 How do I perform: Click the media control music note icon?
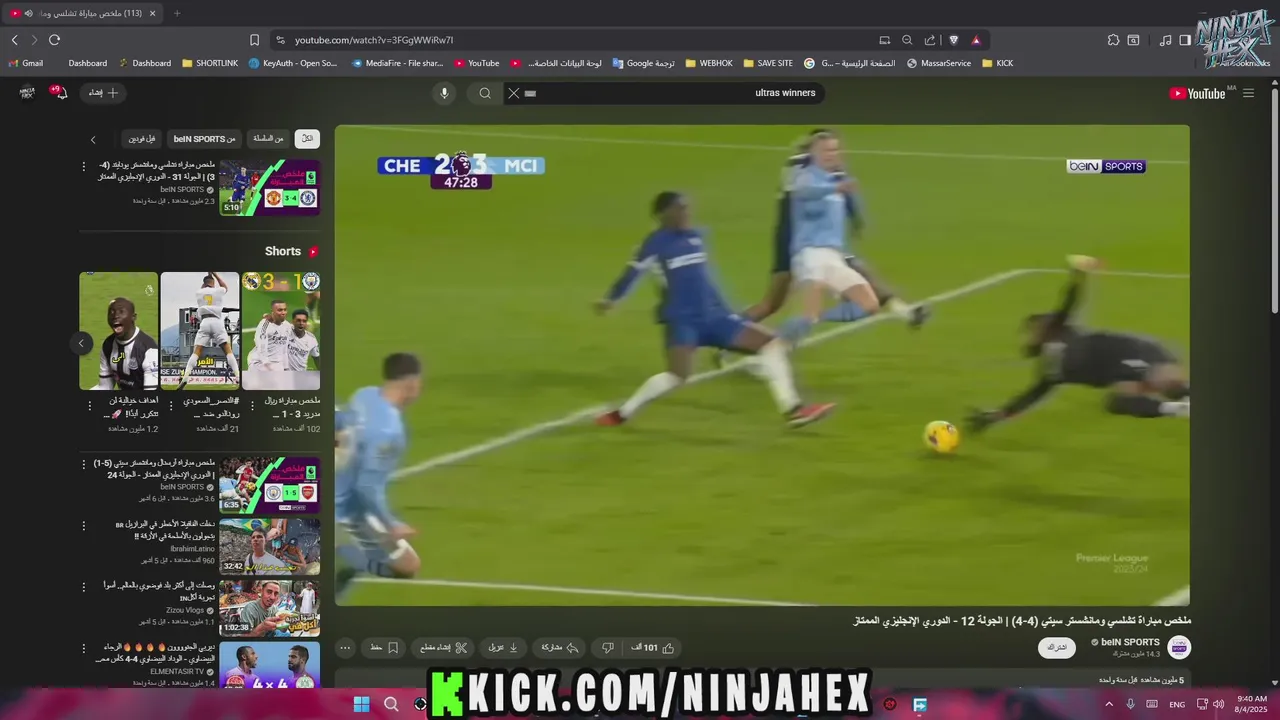point(1165,40)
